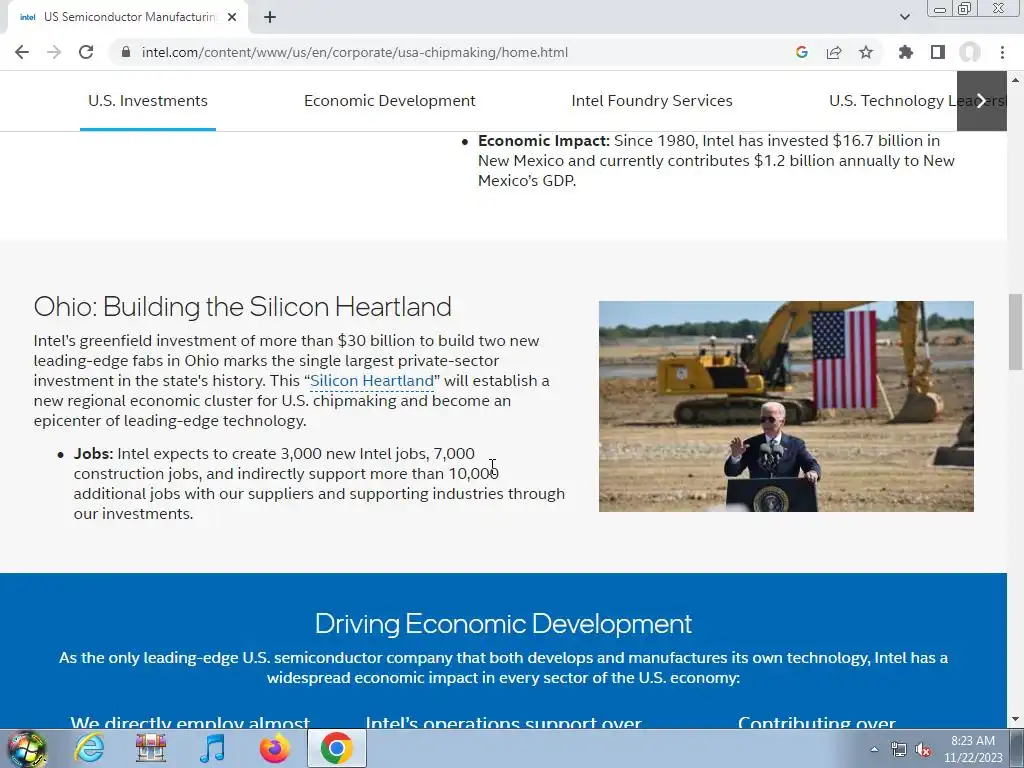Click the Jobs bullet label

tap(93, 453)
